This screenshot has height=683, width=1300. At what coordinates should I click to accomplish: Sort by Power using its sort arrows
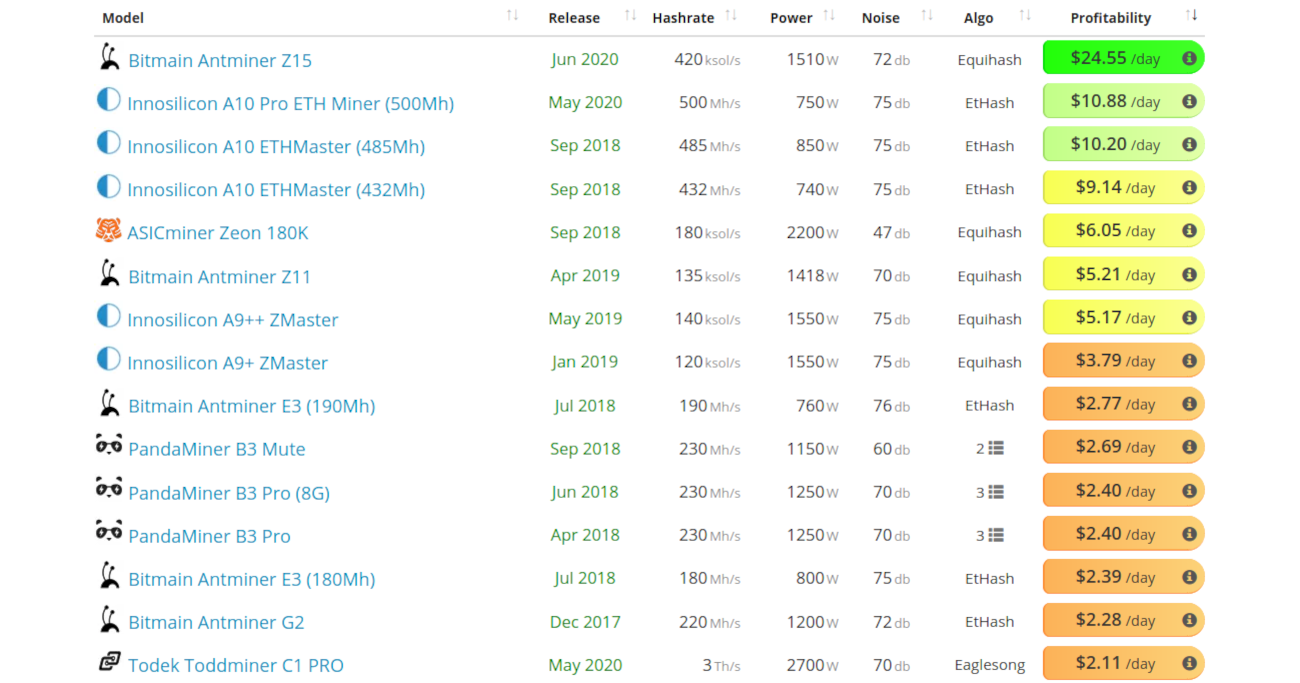(829, 15)
